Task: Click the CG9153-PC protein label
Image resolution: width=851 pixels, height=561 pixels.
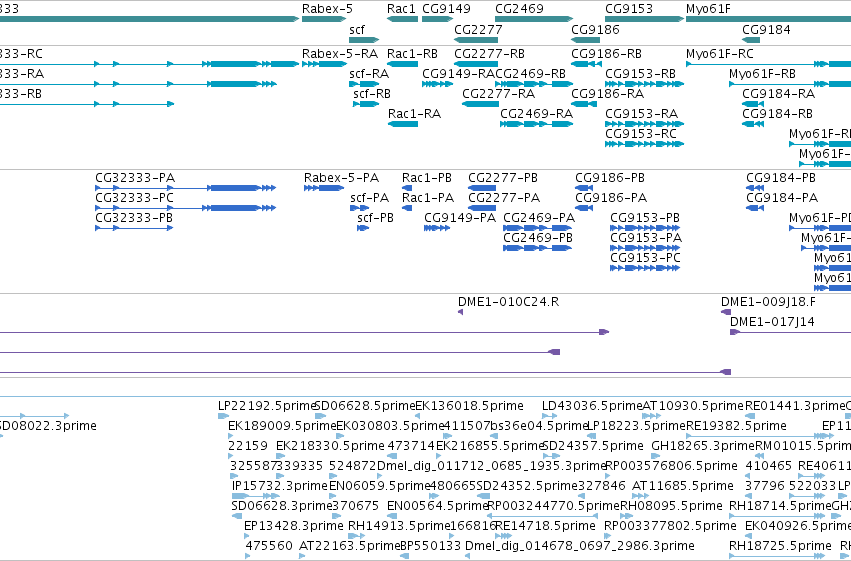Action: [x=645, y=258]
